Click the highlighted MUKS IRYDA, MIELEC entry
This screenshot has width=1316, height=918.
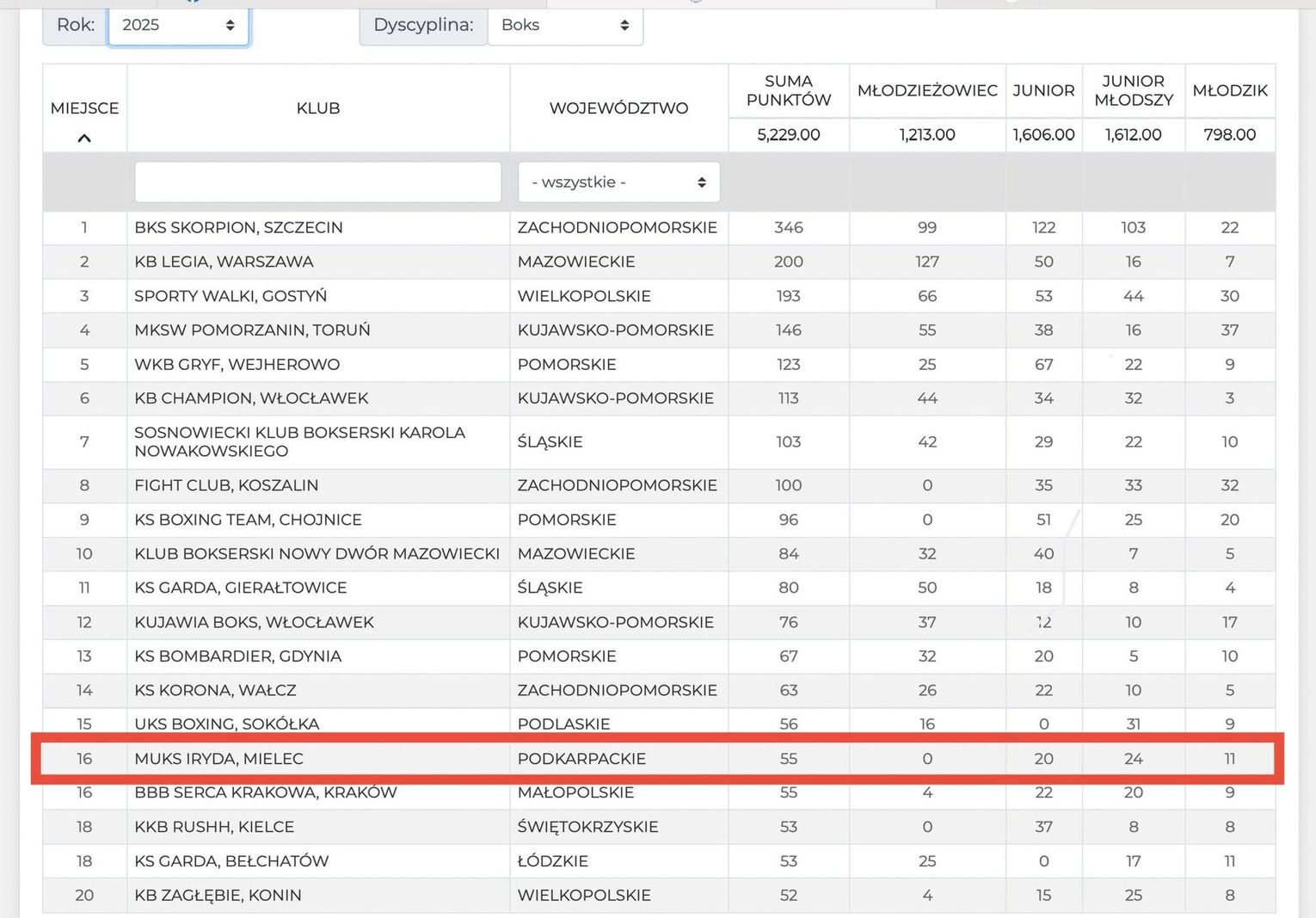pyautogui.click(x=218, y=759)
